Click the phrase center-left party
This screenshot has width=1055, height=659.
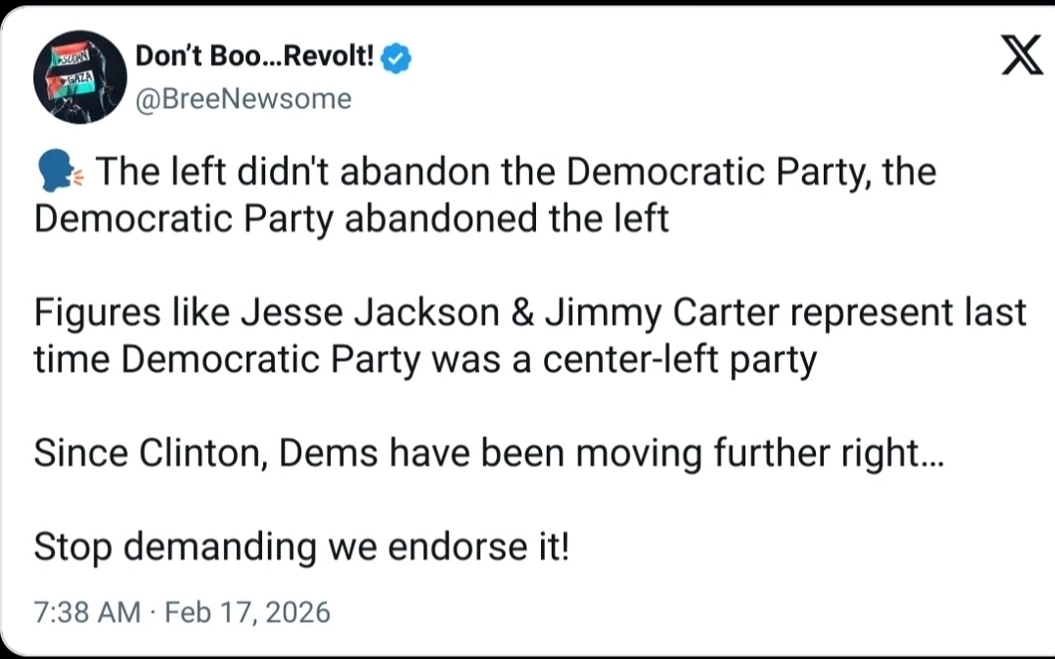[679, 361]
